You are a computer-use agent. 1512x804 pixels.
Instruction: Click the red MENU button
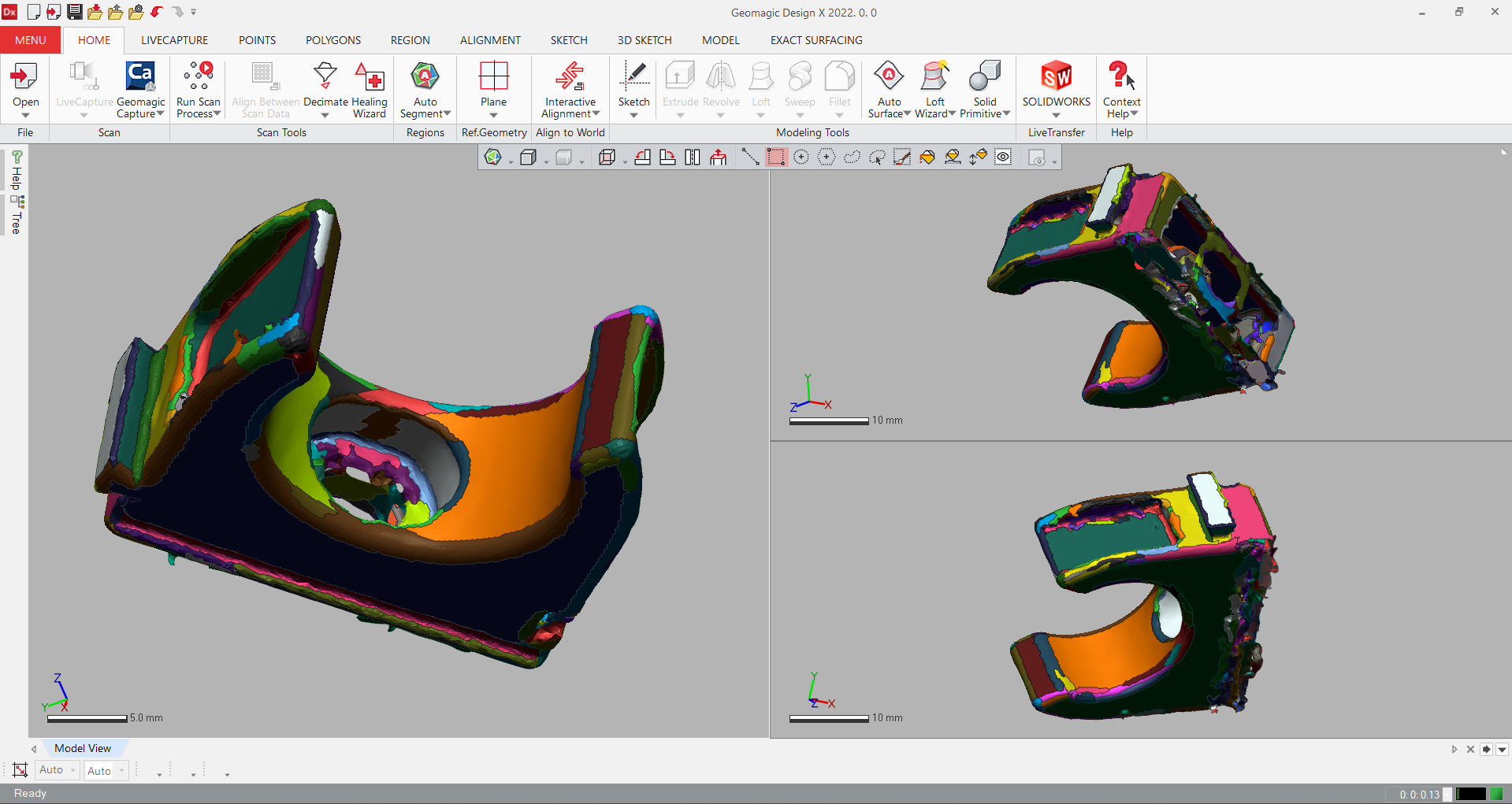tap(30, 40)
